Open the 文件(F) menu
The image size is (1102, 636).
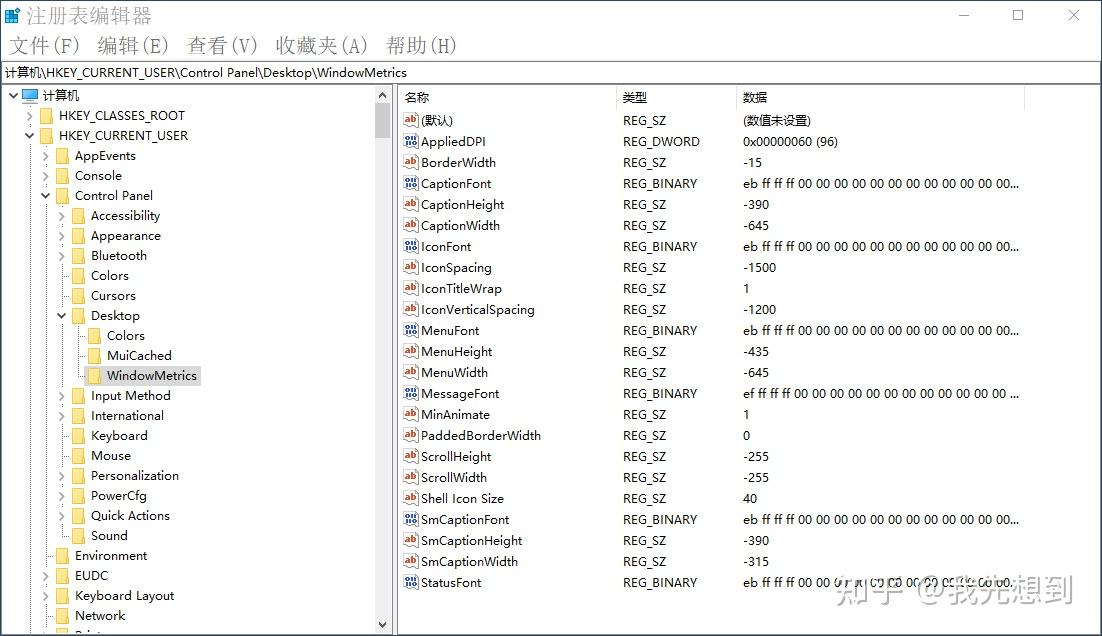click(x=44, y=46)
